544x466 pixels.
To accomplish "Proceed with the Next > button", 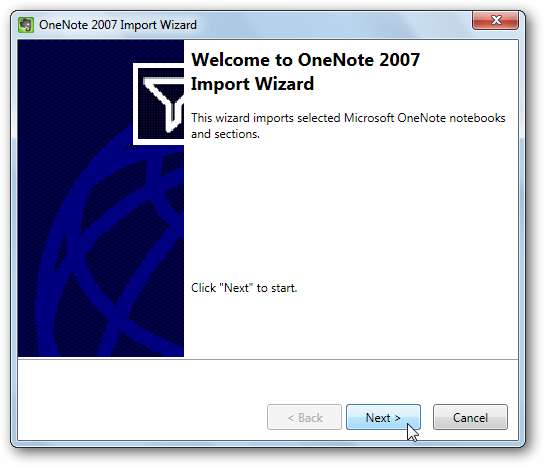I will coord(383,417).
